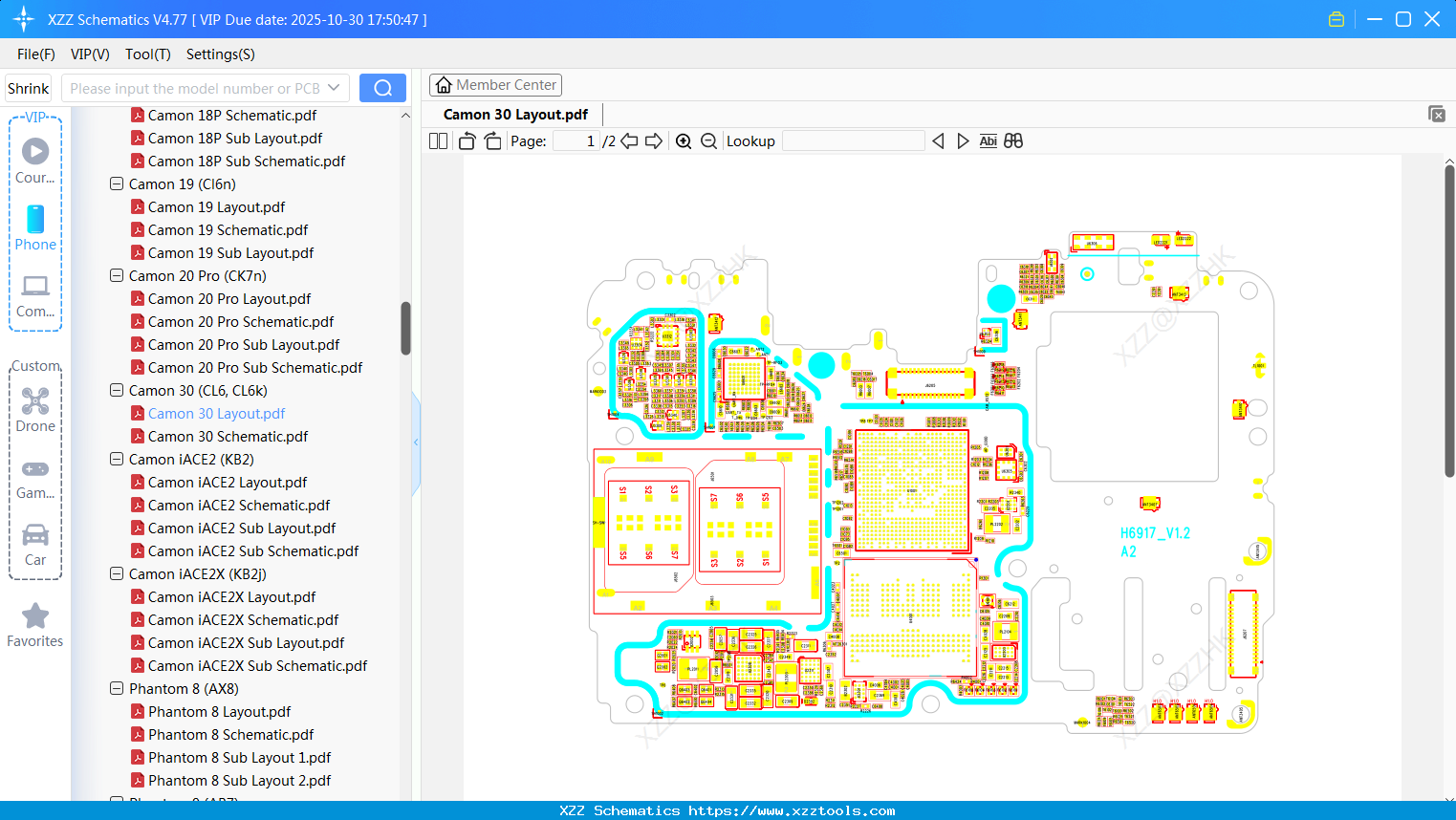Image resolution: width=1456 pixels, height=820 pixels.
Task: Click the PDF viewer vertical scrollbar thumb
Action: tap(1449, 320)
